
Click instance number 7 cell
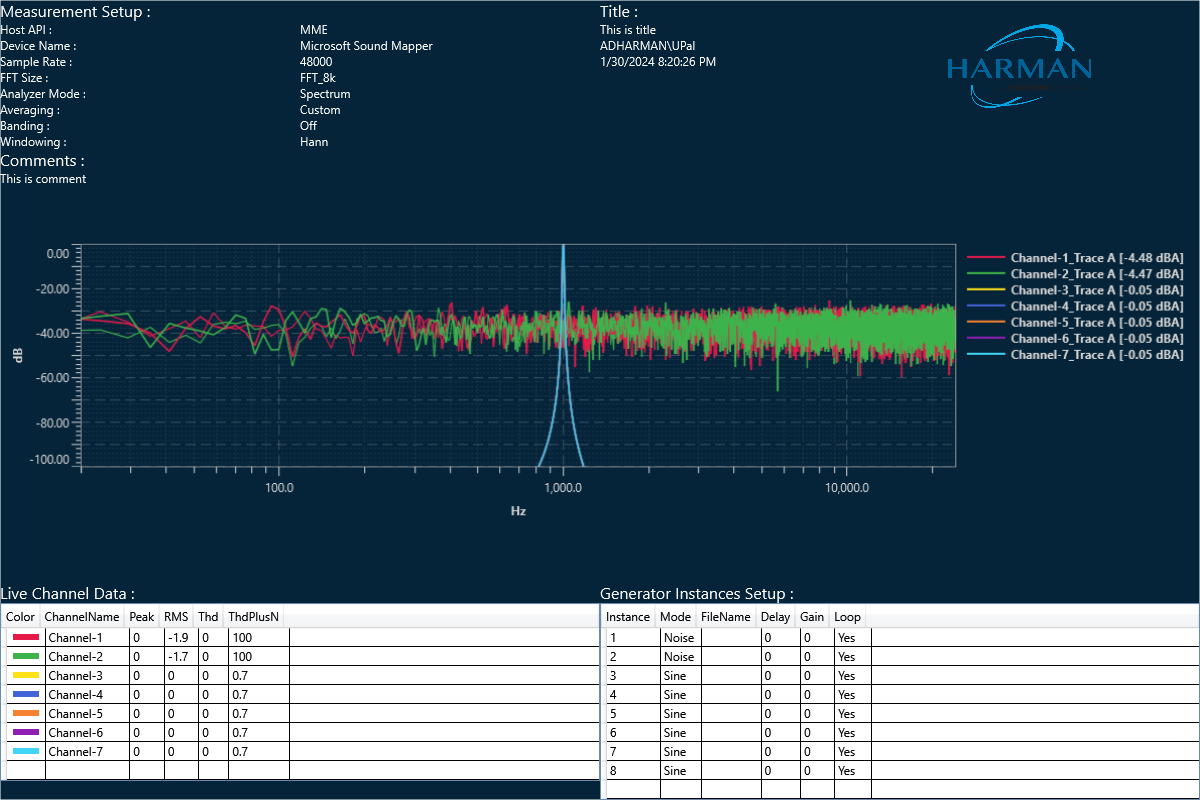(x=632, y=751)
